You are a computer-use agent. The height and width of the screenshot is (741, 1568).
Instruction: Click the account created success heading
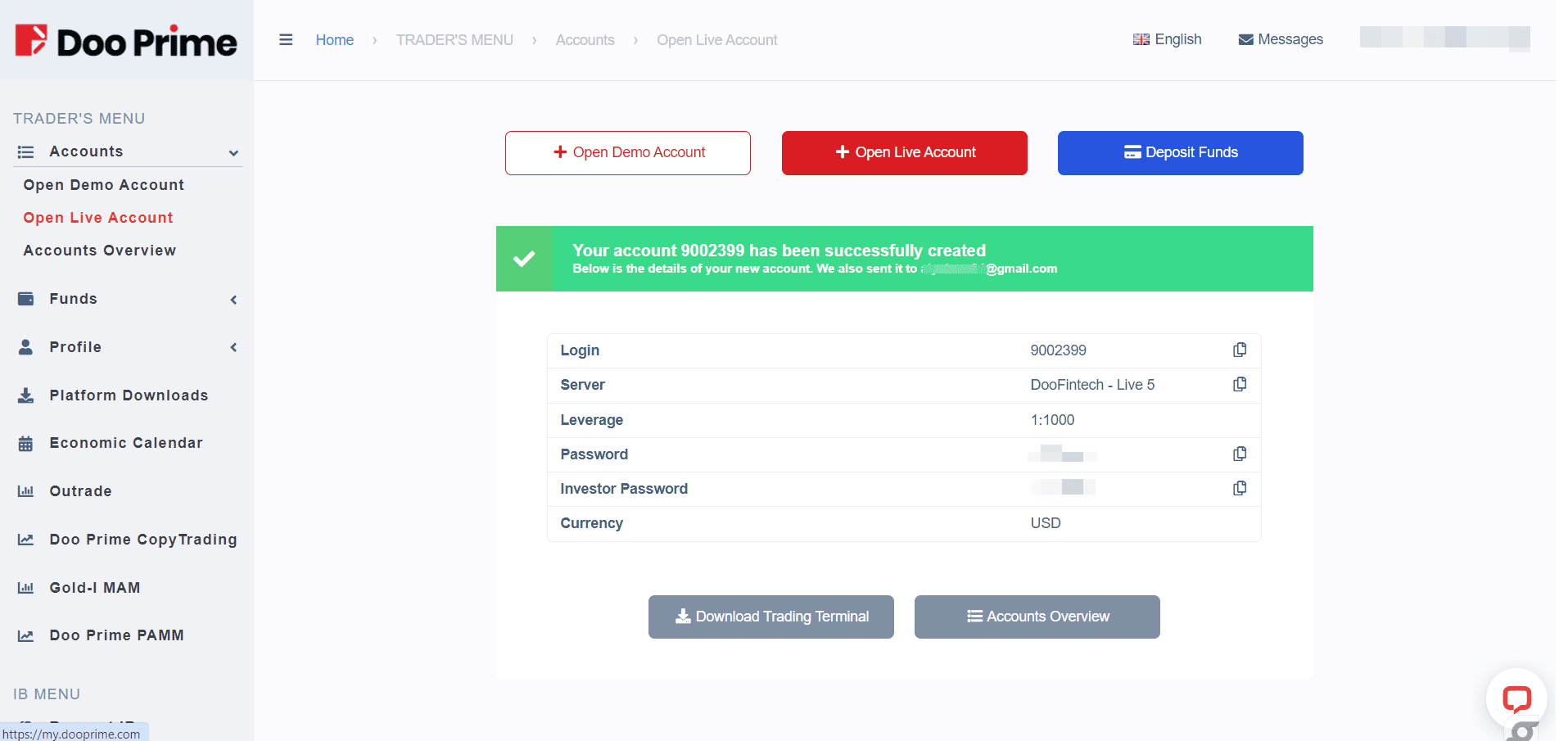(779, 251)
